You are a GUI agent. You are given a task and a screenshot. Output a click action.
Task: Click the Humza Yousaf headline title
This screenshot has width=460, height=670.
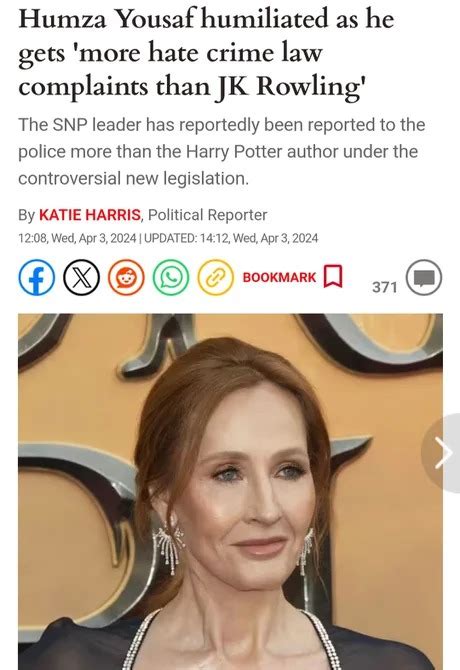tap(206, 53)
